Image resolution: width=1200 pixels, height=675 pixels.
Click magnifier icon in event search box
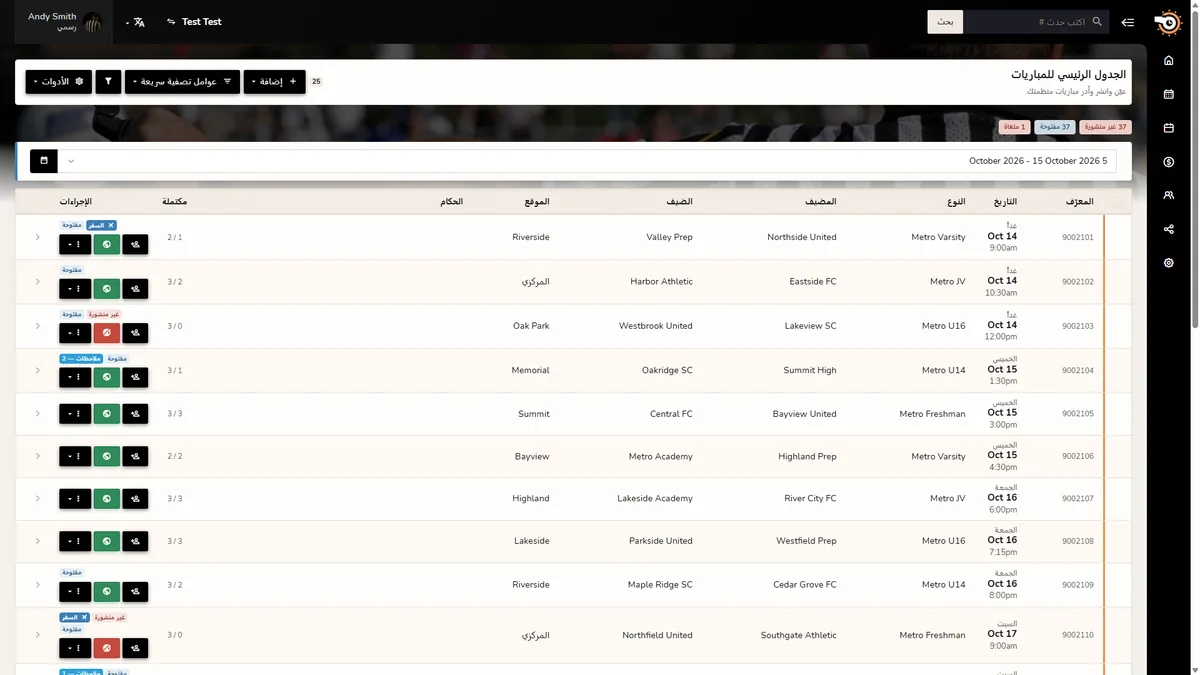pos(1097,22)
